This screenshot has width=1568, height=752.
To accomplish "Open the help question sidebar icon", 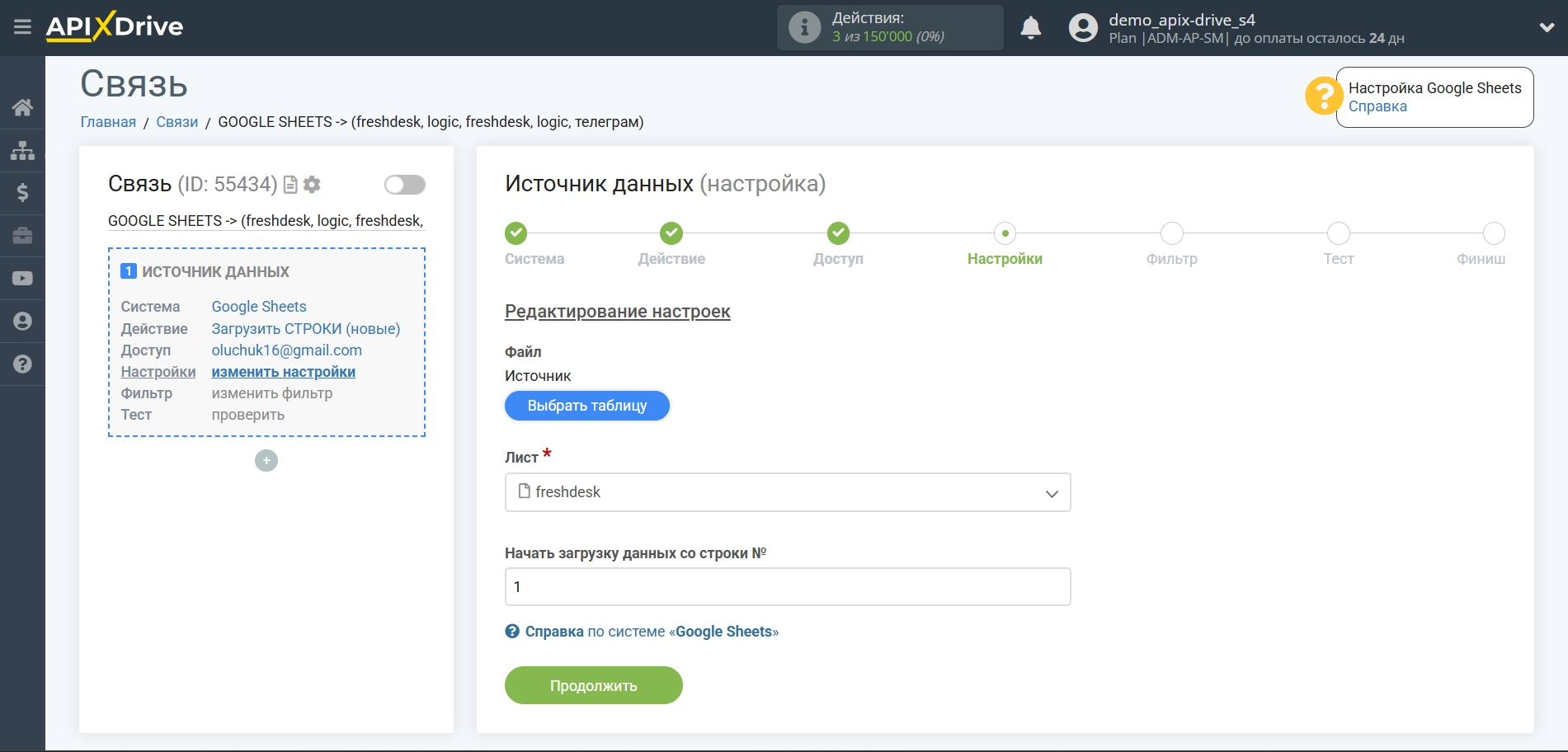I will pyautogui.click(x=22, y=364).
